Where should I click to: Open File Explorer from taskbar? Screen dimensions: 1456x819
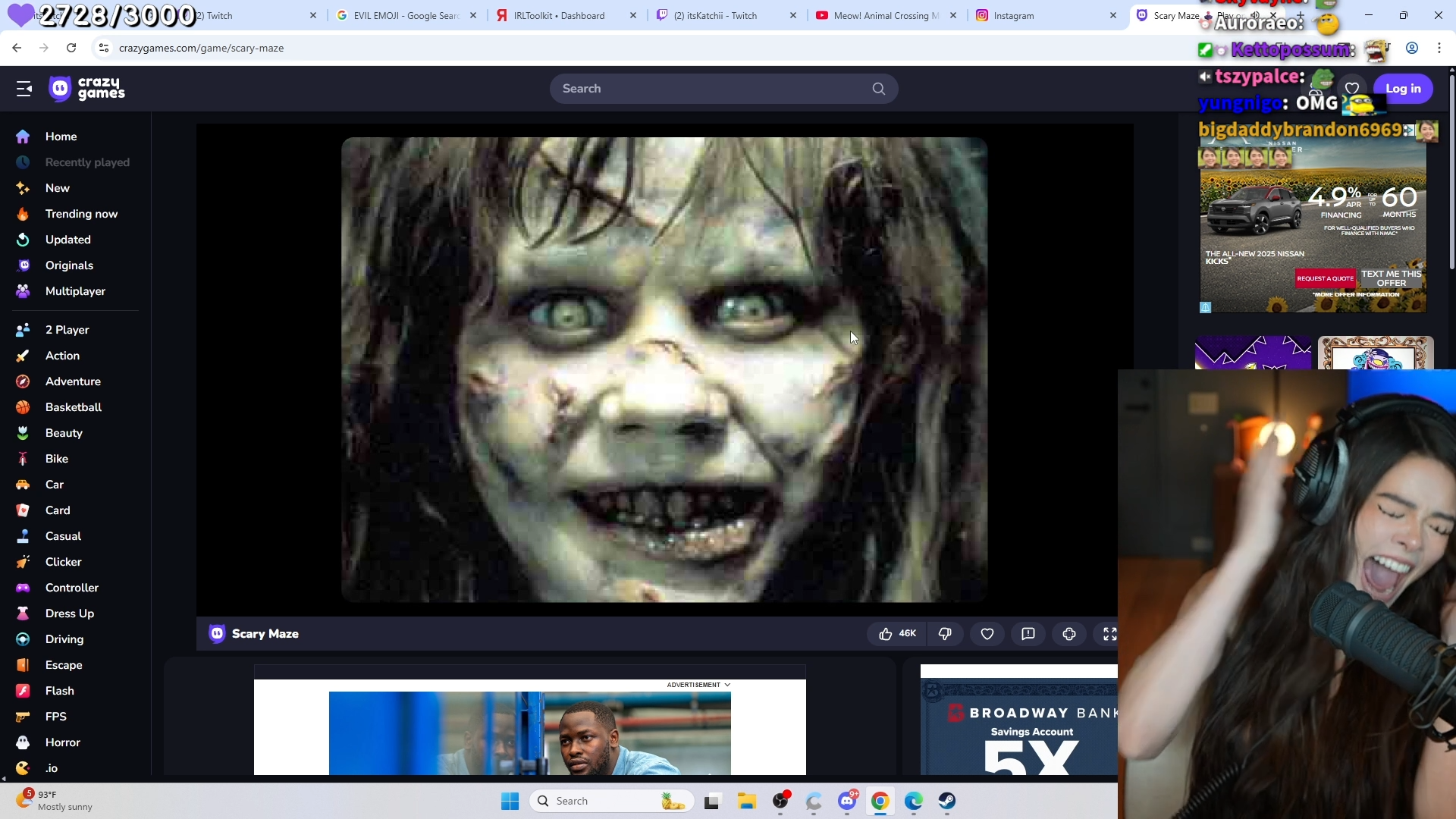pos(746,801)
